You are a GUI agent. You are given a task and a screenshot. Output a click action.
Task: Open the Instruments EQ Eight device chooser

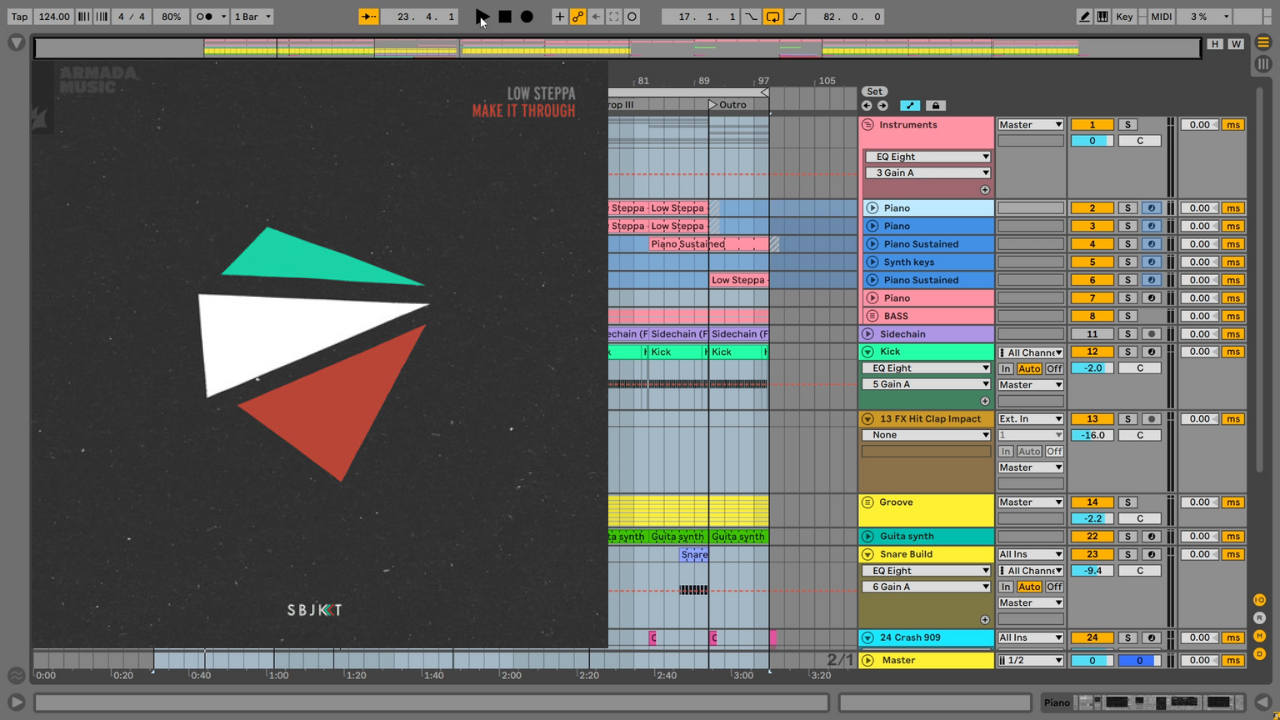point(927,157)
